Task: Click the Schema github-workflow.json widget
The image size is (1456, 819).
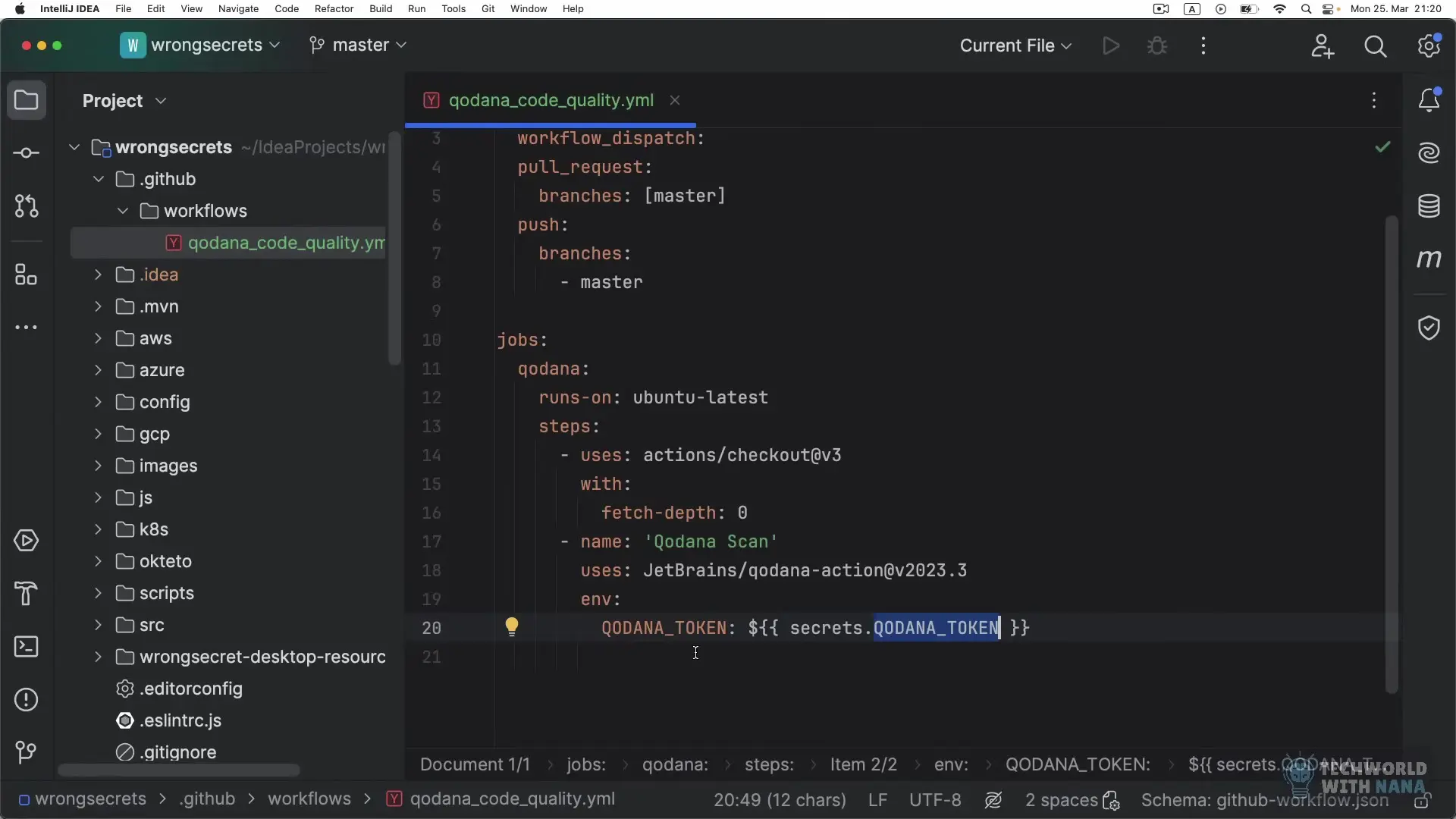Action: 1265,800
